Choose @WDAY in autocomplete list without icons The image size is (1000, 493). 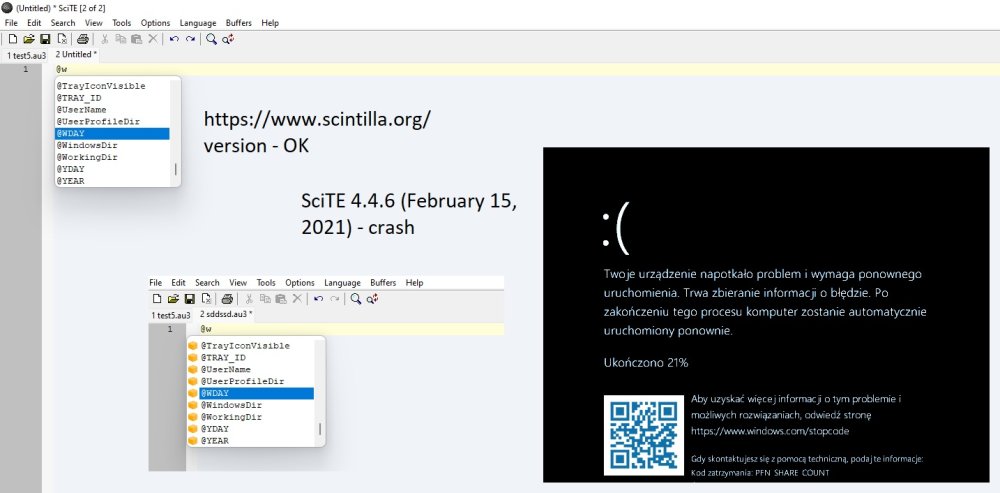(112, 133)
